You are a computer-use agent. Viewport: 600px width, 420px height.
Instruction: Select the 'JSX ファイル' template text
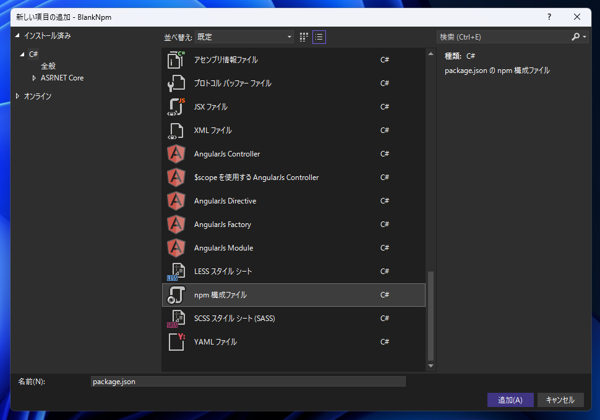[x=211, y=107]
